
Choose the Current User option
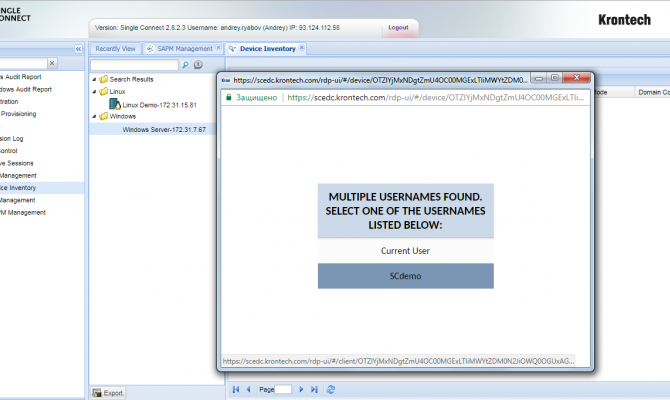coord(406,251)
